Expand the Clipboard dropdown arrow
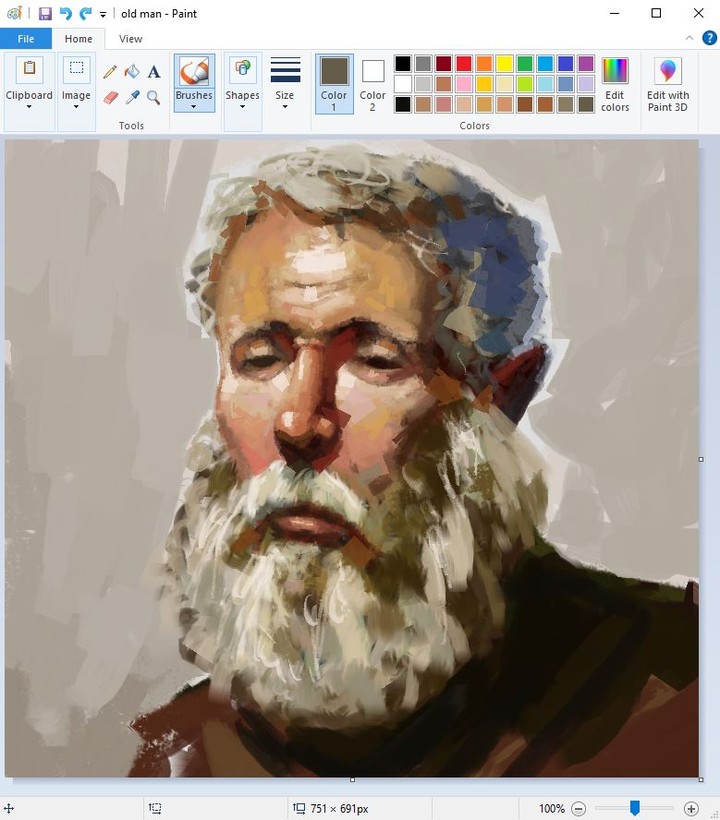The image size is (720, 820). tap(29, 107)
